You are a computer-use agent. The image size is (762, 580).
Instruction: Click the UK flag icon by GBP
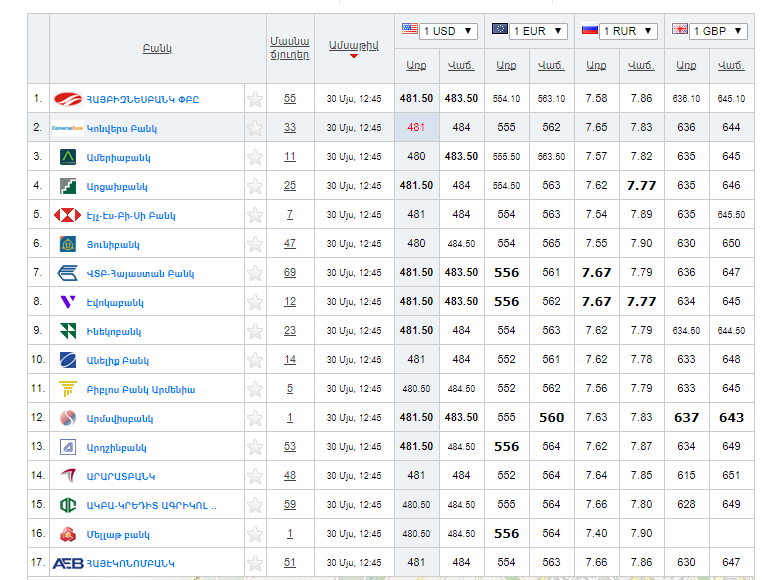[x=679, y=29]
